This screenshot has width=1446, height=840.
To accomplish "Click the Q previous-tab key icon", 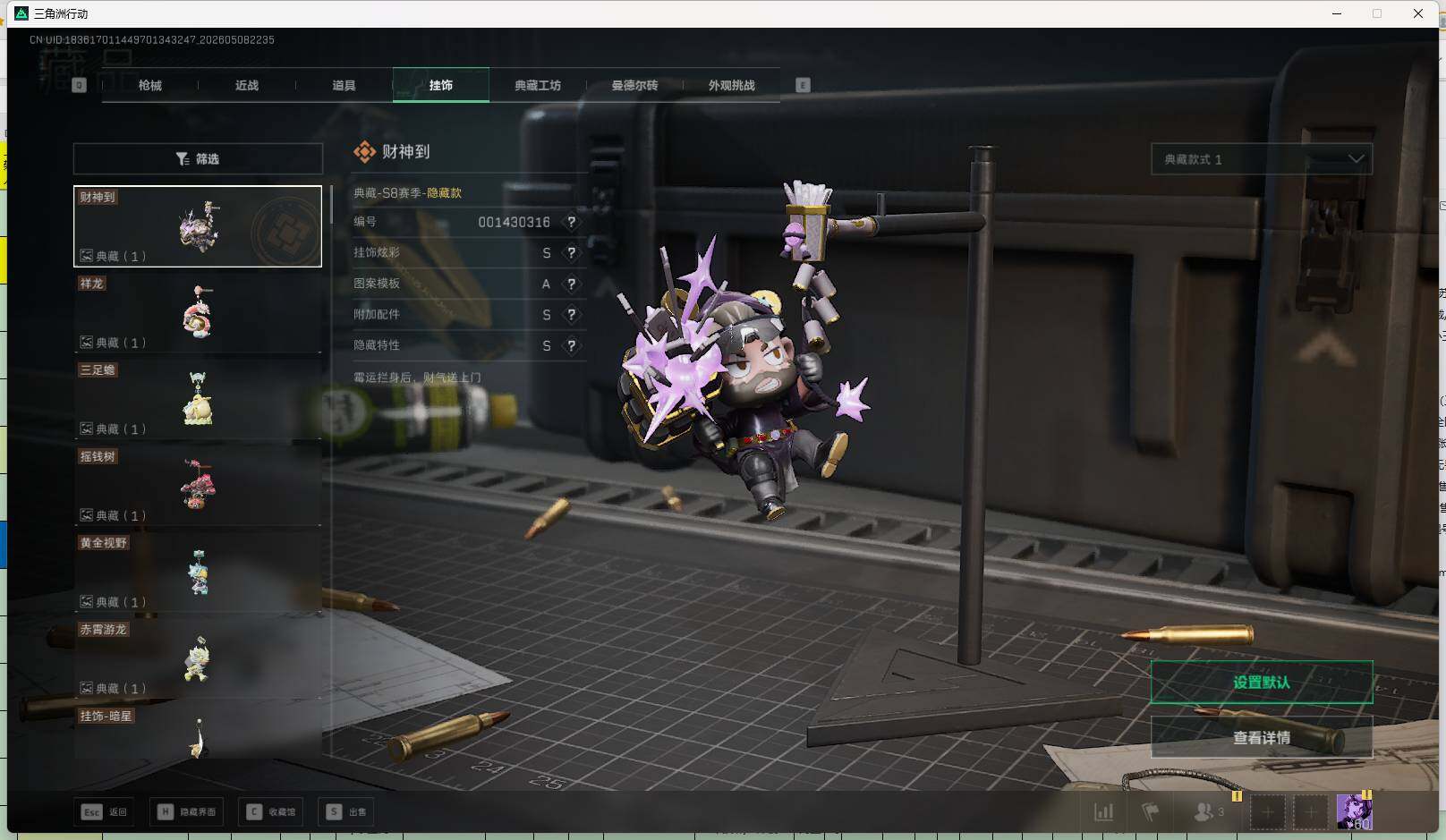I will [x=79, y=85].
